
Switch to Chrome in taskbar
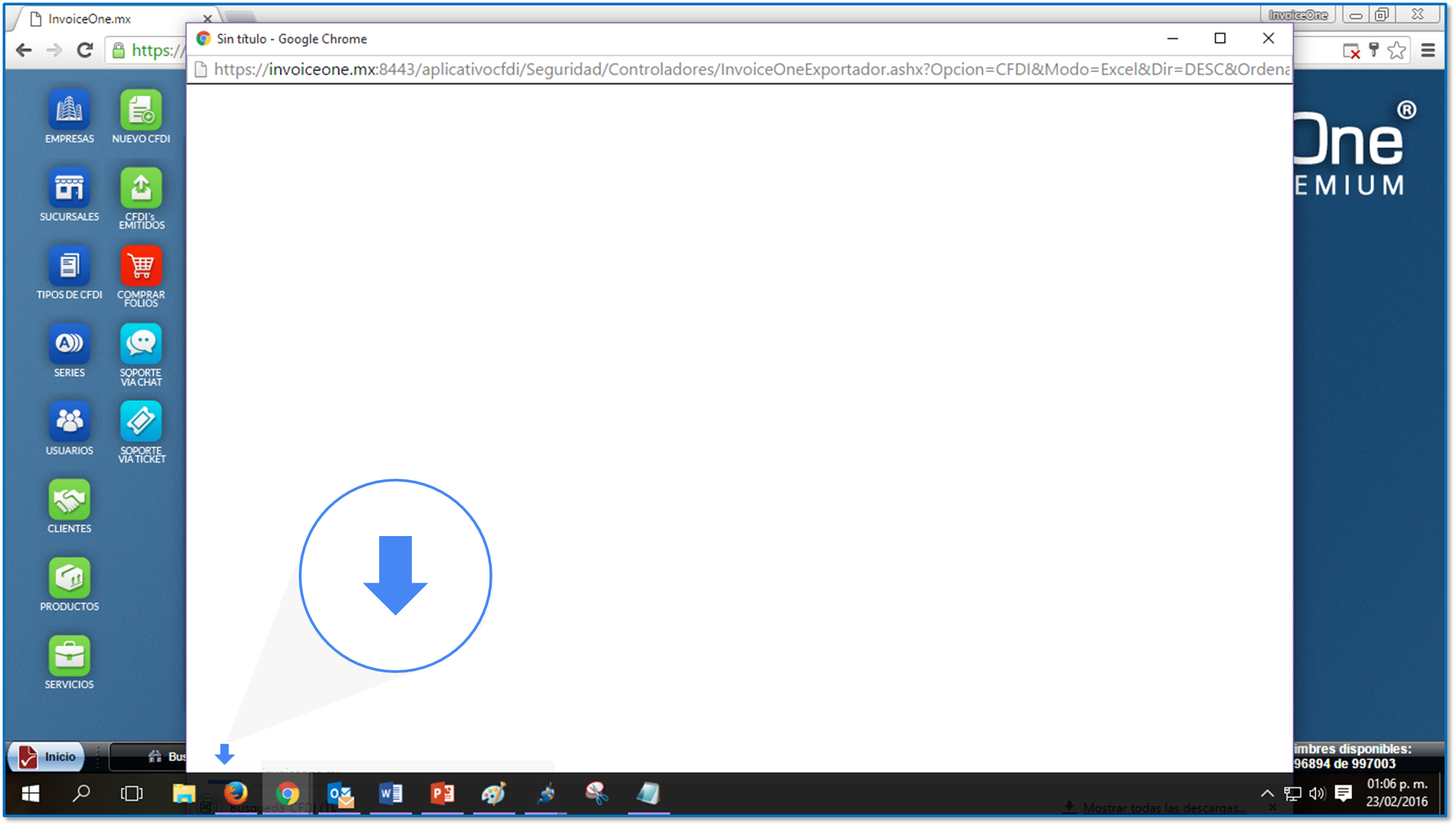287,794
